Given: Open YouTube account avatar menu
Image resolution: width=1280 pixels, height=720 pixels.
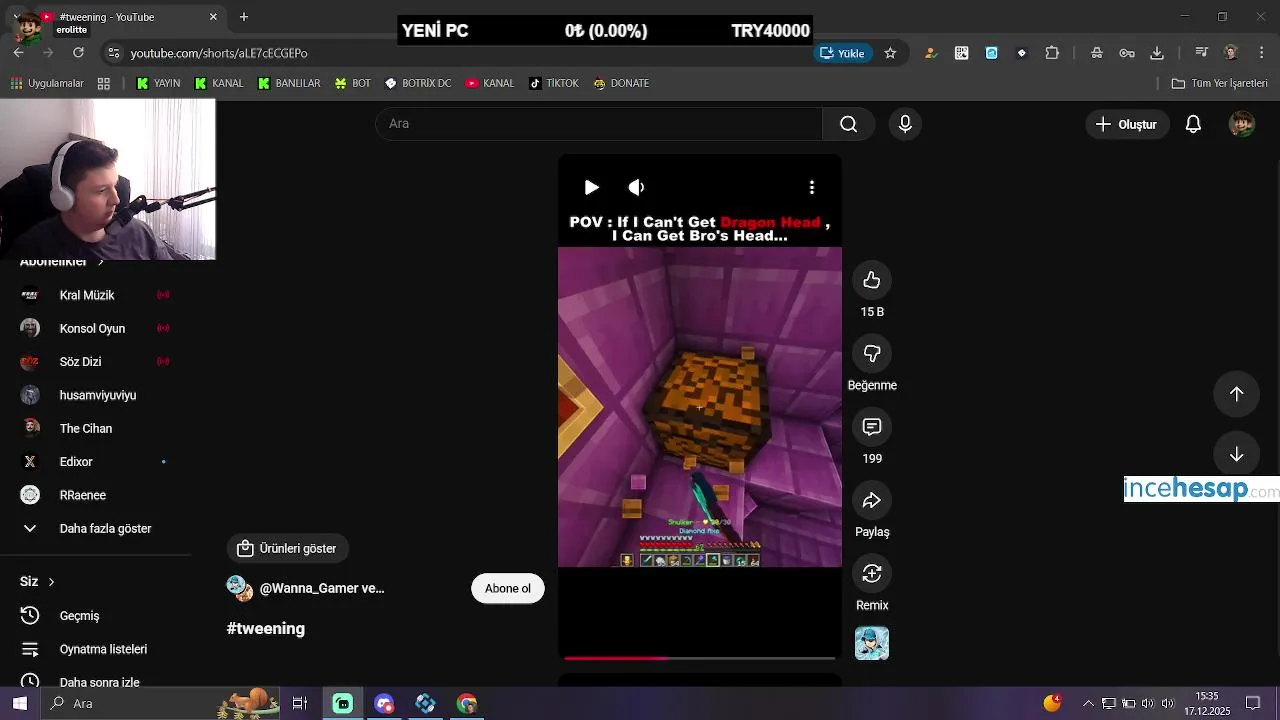Looking at the screenshot, I should click(x=1242, y=124).
